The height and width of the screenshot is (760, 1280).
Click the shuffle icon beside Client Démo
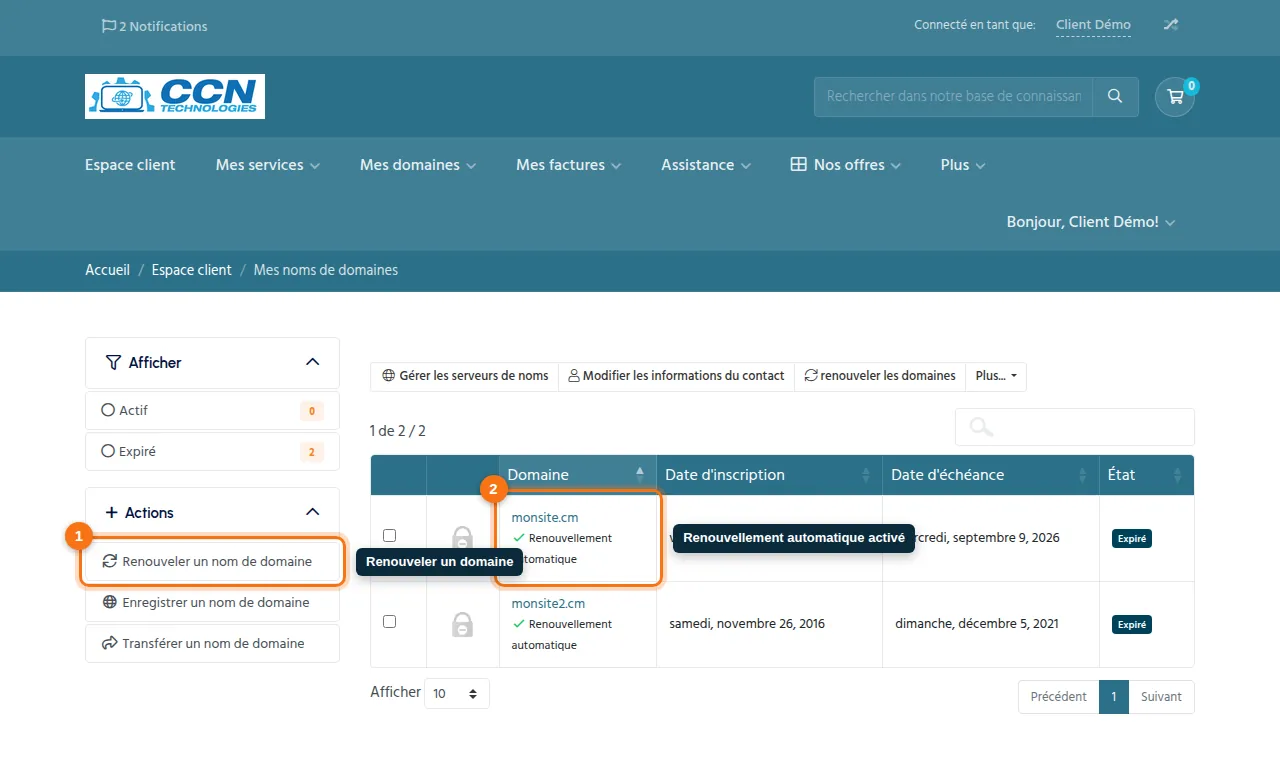pos(1170,25)
